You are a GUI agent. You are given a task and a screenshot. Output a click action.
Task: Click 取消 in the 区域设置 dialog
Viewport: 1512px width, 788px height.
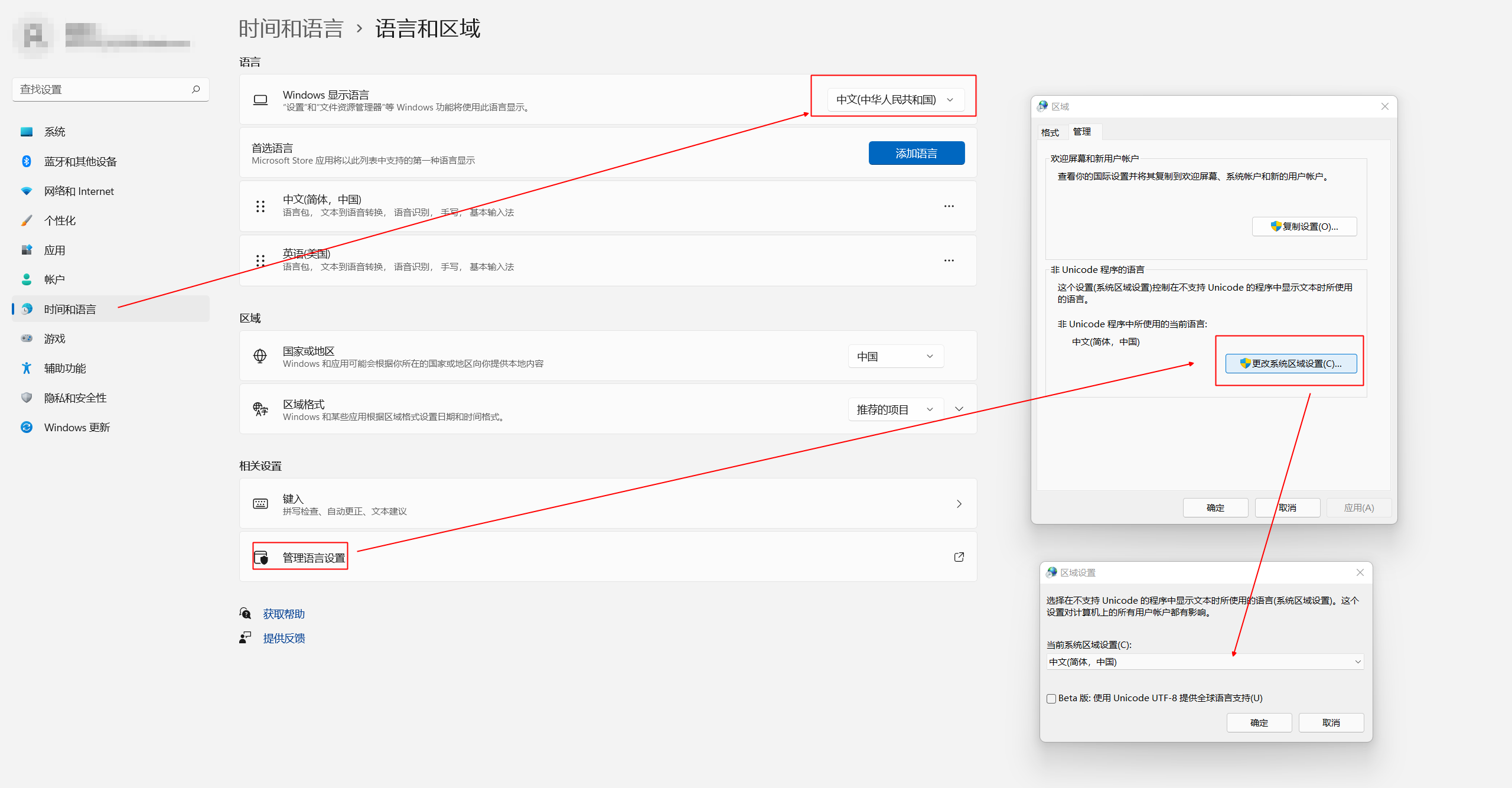coord(1331,722)
